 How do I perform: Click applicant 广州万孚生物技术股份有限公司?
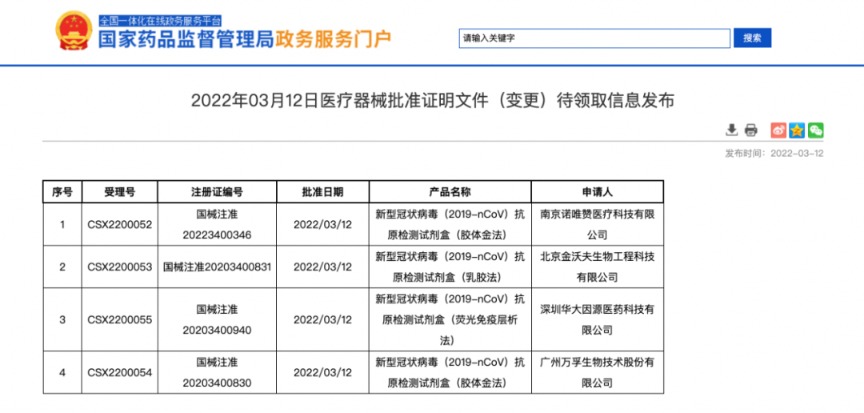597,372
